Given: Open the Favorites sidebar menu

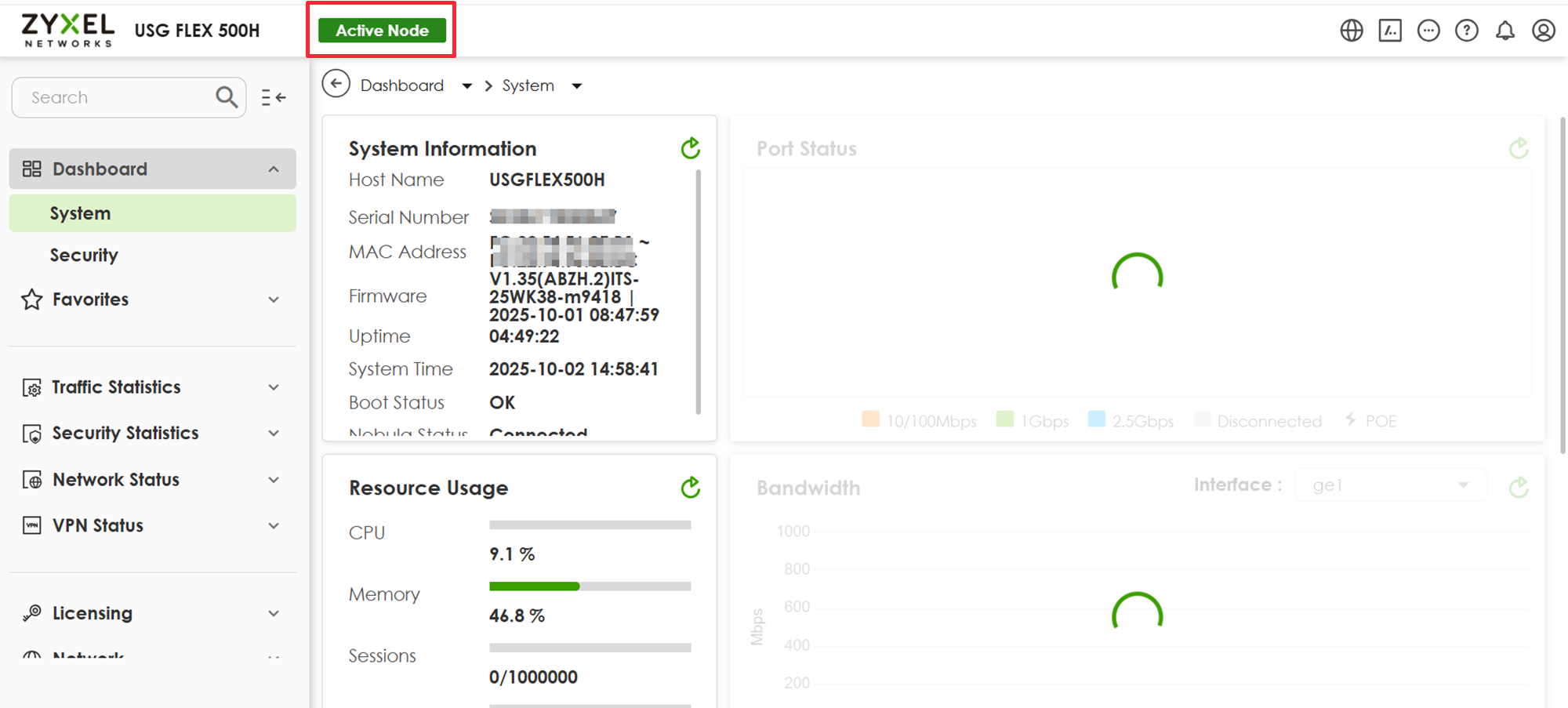Looking at the screenshot, I should pyautogui.click(x=153, y=300).
